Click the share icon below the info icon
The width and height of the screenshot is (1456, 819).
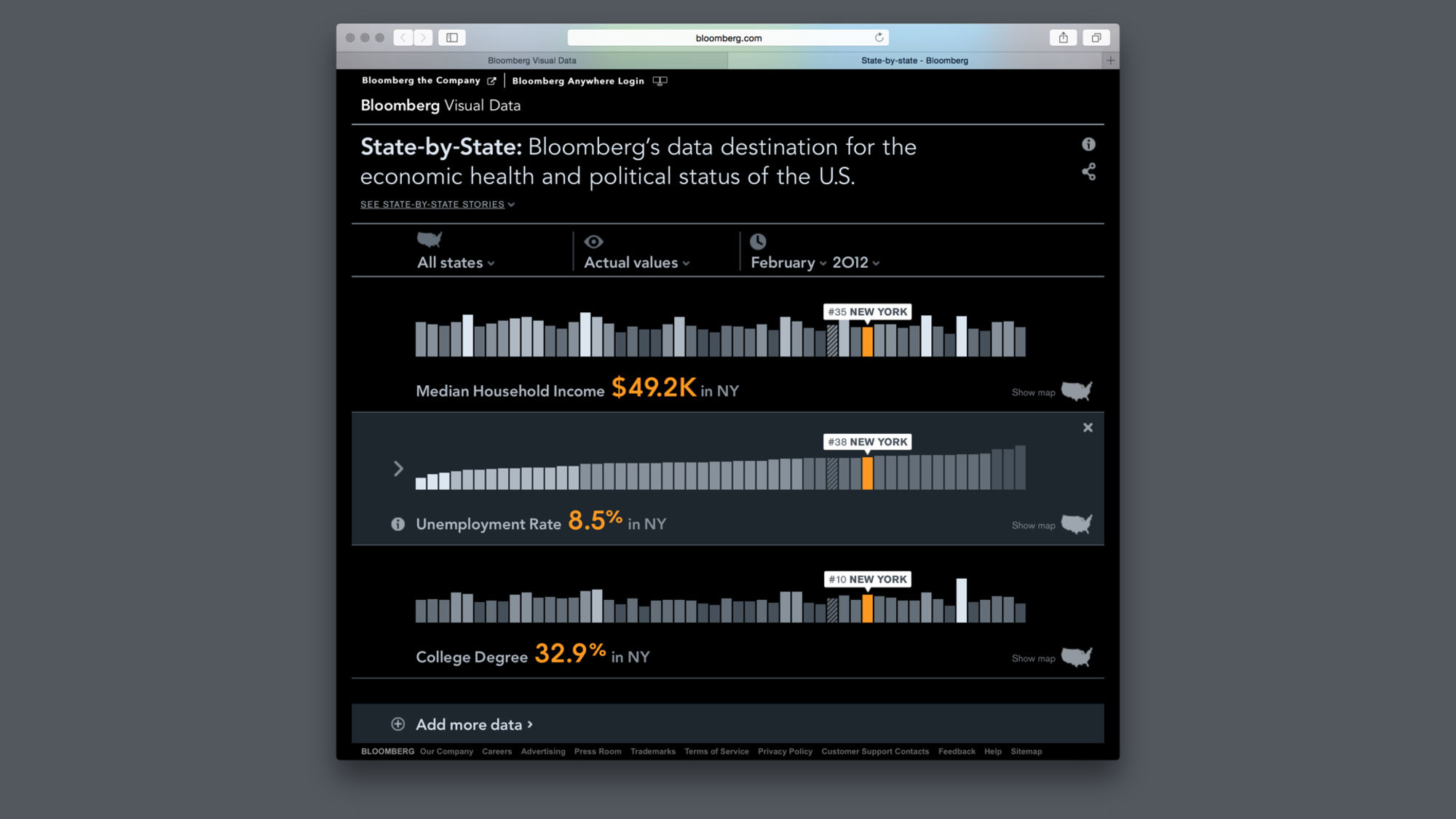1088,172
